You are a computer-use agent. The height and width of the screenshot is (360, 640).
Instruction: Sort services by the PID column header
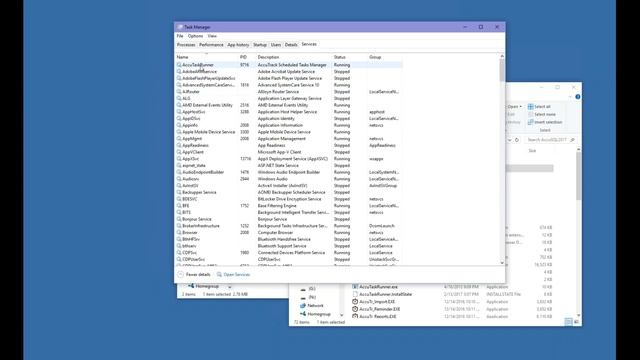click(x=243, y=57)
